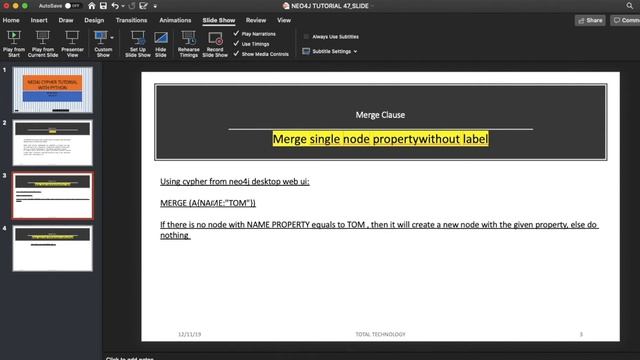640x360 pixels.
Task: Open the Undo history dropdown arrow
Action: coord(123,6)
